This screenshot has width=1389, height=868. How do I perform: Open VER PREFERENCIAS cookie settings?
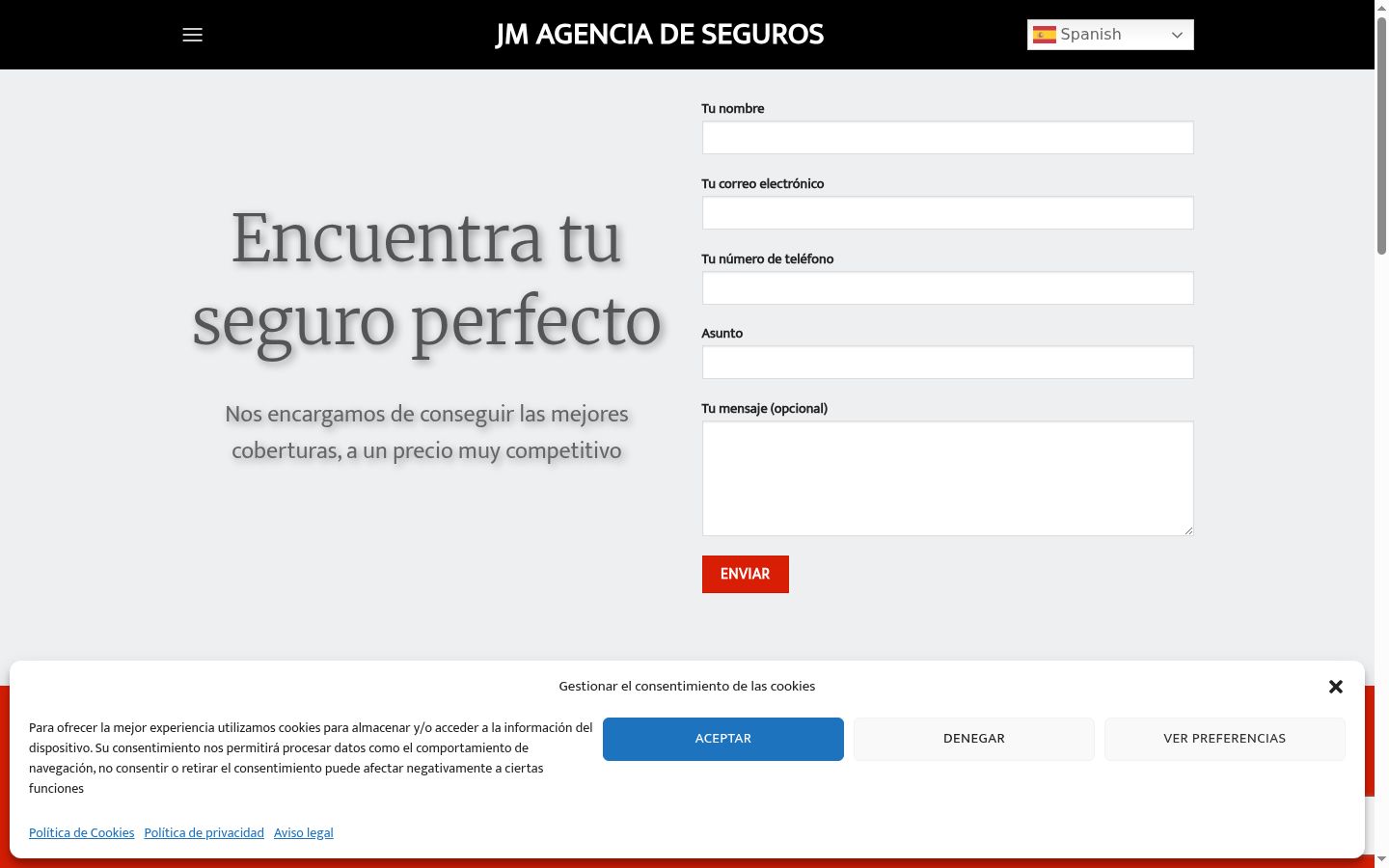point(1225,739)
